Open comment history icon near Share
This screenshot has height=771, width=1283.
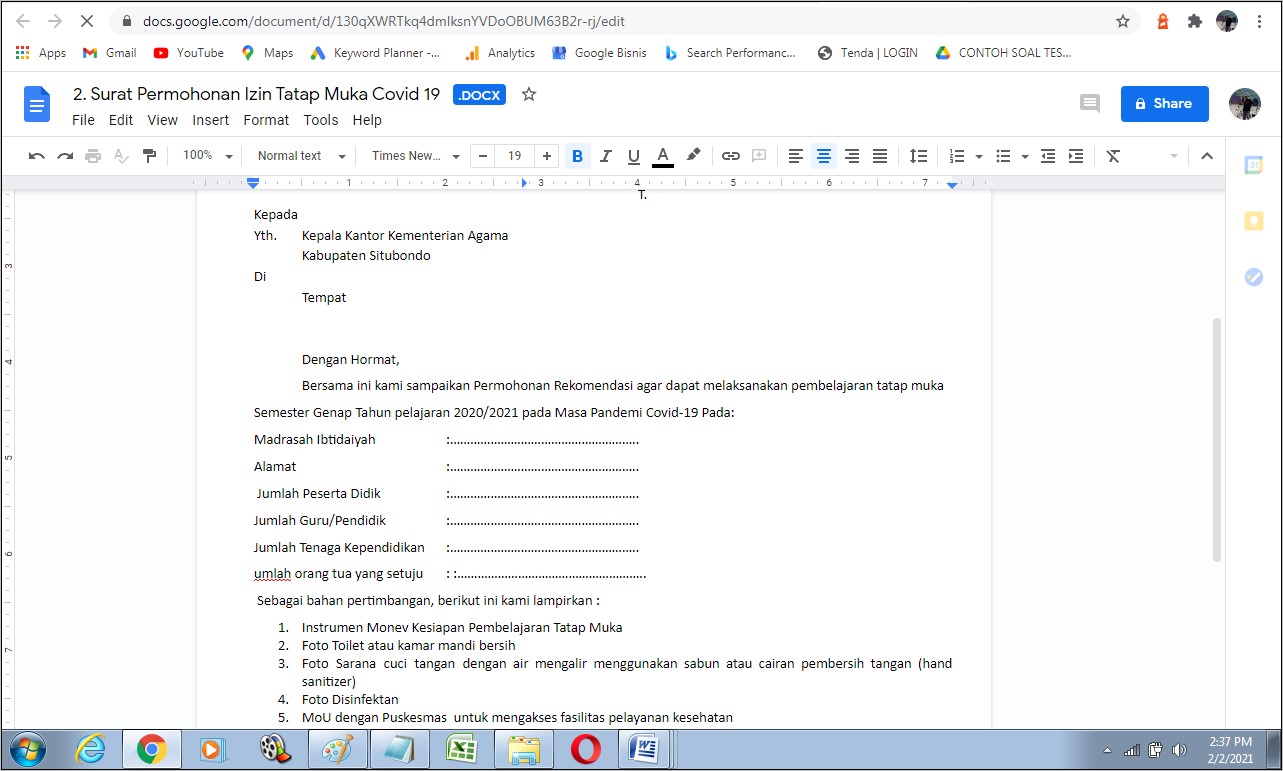tap(1090, 103)
